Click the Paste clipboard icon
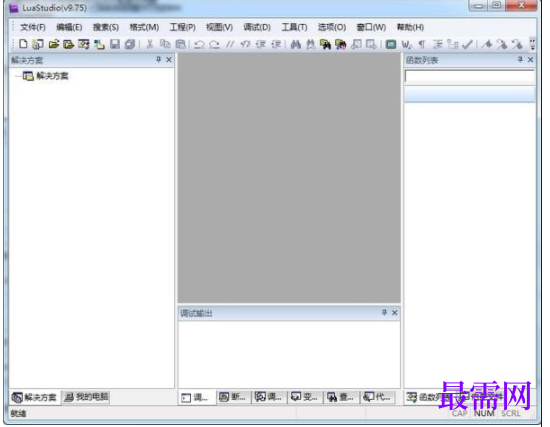This screenshot has height=427, width=550. (180, 44)
